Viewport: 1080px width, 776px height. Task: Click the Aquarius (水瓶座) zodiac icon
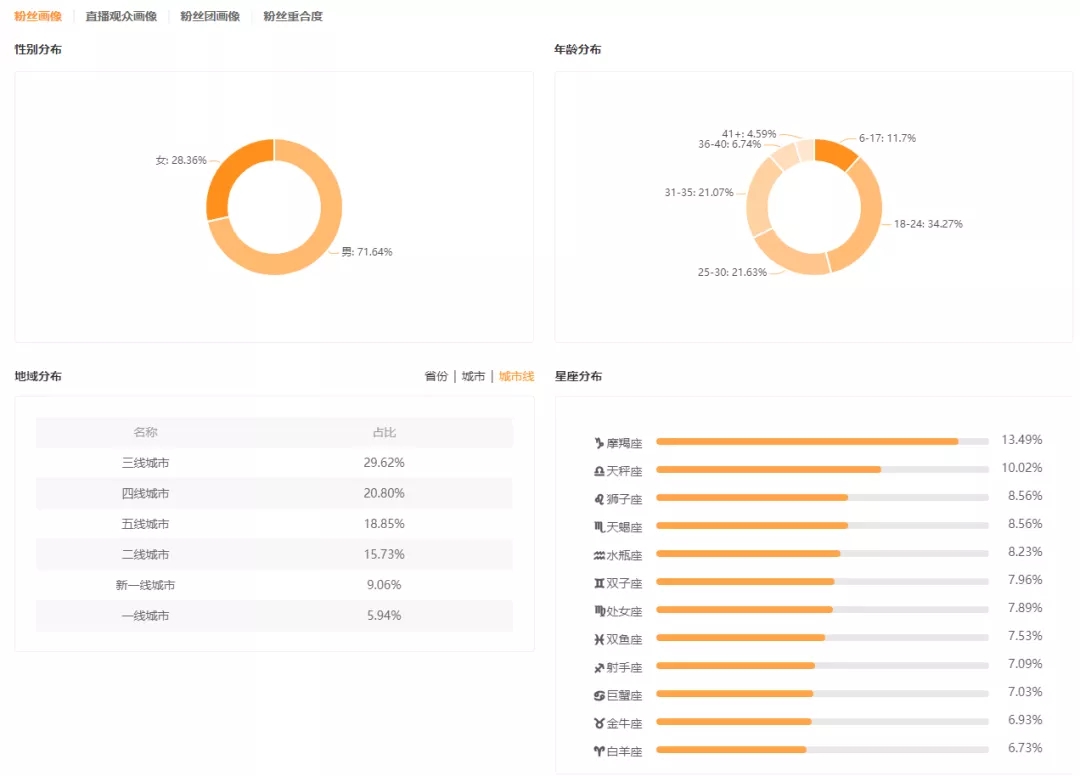tap(599, 554)
